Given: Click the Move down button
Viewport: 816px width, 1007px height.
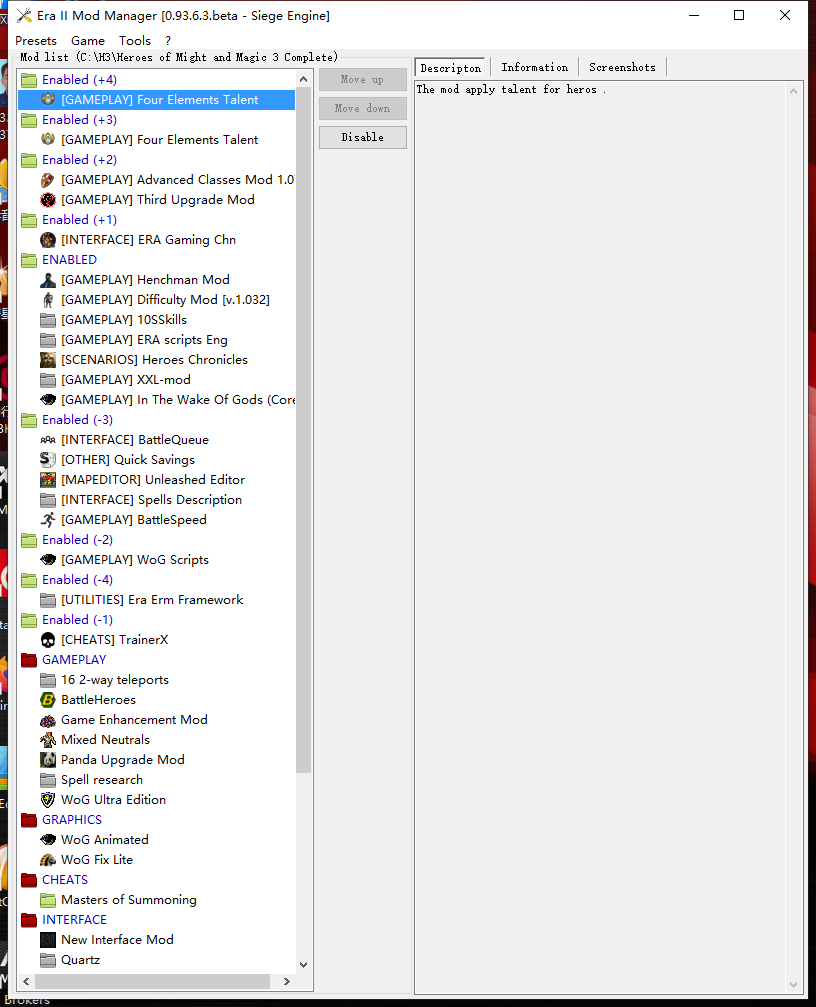Looking at the screenshot, I should tap(363, 109).
